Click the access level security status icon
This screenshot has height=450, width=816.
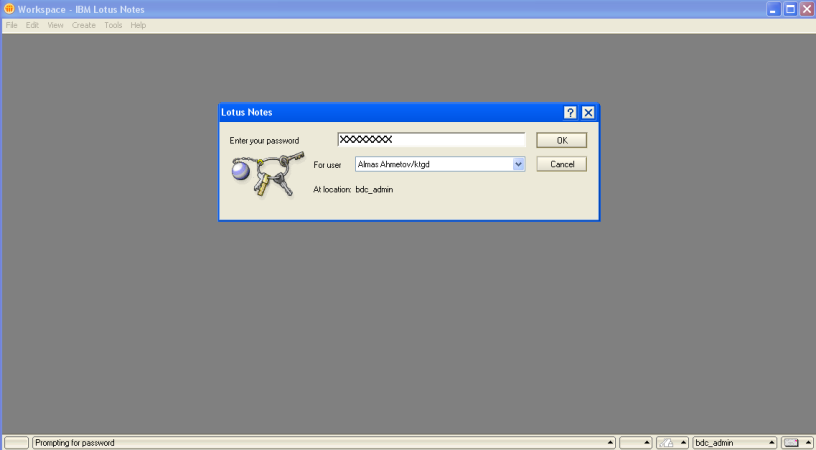click(666, 443)
